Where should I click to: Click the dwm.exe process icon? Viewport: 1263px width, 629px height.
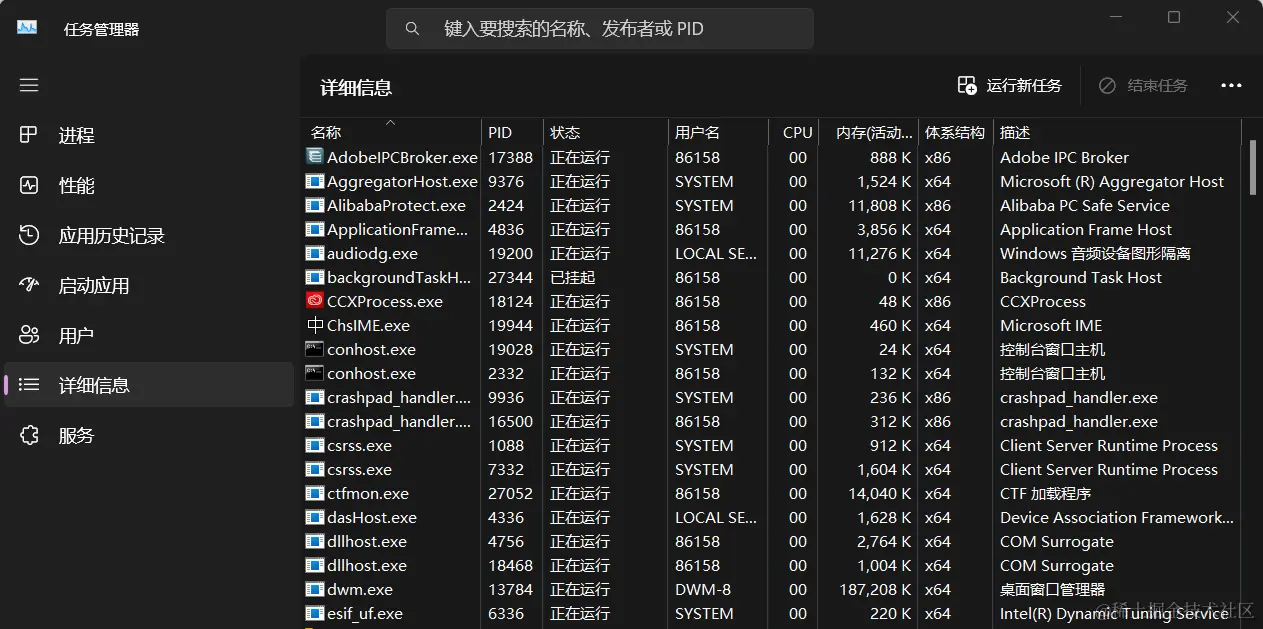(315, 589)
